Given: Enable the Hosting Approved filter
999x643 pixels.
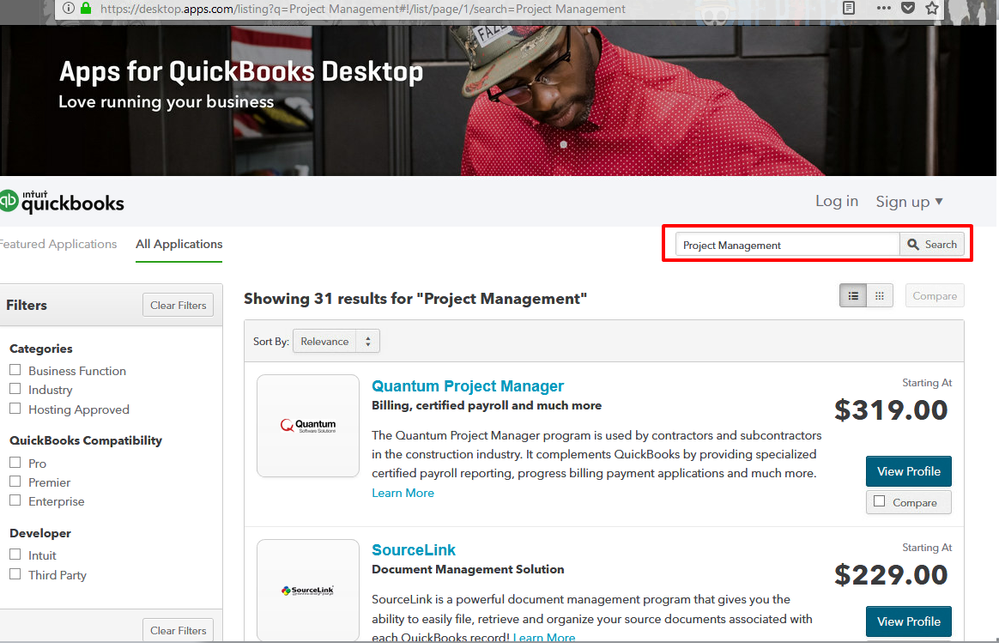Looking at the screenshot, I should 15,408.
